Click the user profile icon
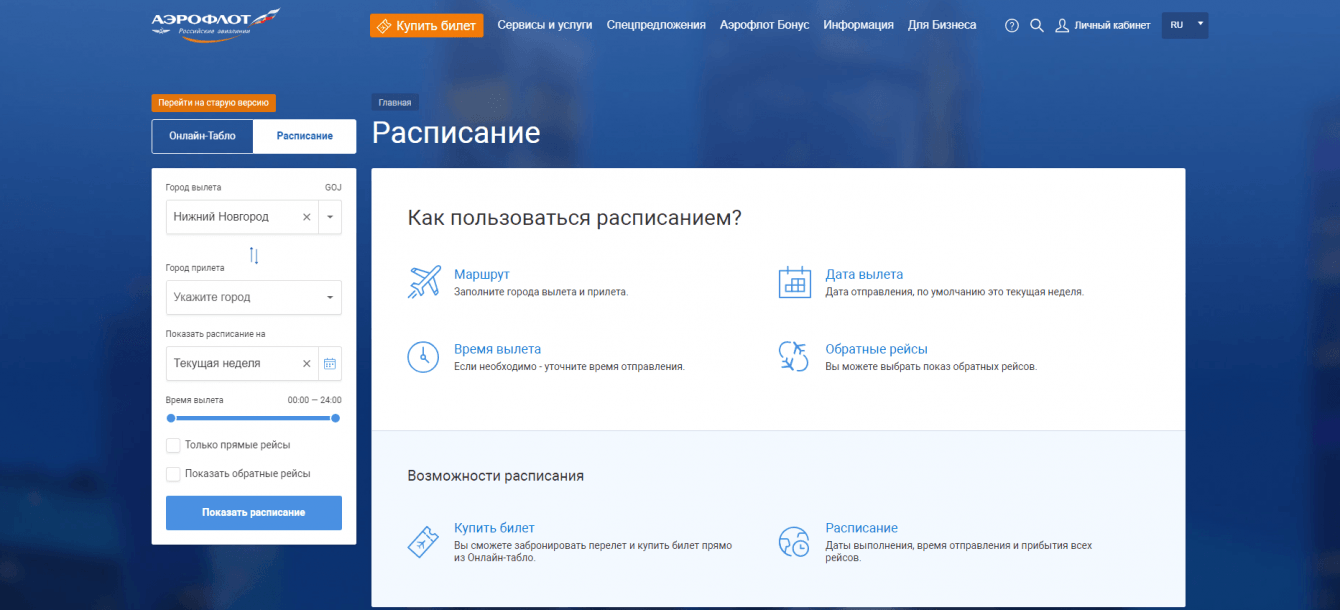1340x610 pixels. coord(1062,25)
